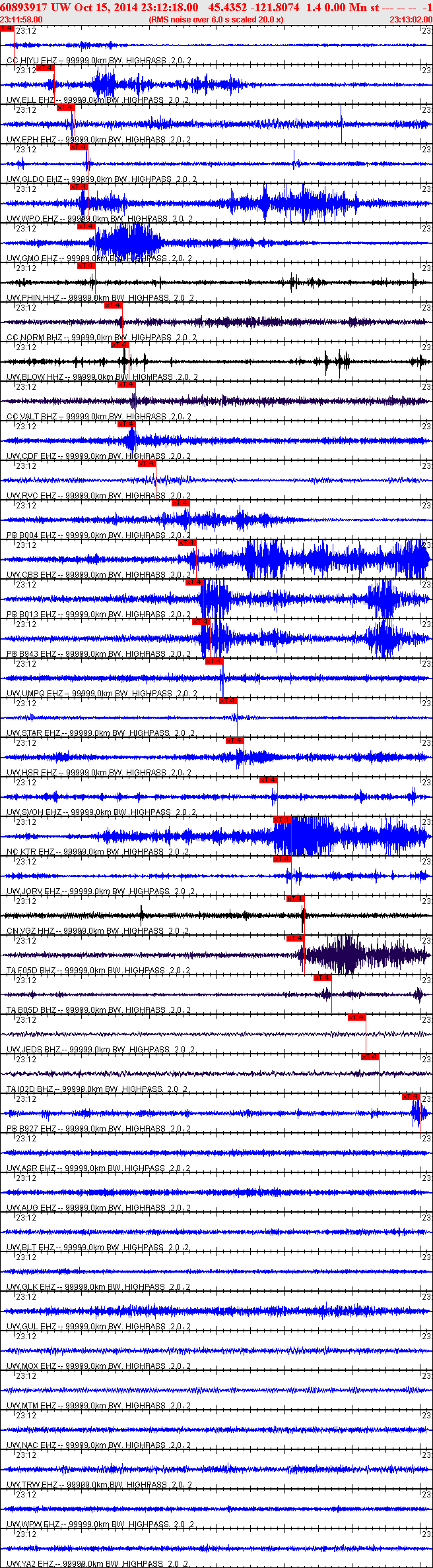Select the red pick flag on UW.JEDS trace
The width and height of the screenshot is (433, 1568).
pos(357,1017)
